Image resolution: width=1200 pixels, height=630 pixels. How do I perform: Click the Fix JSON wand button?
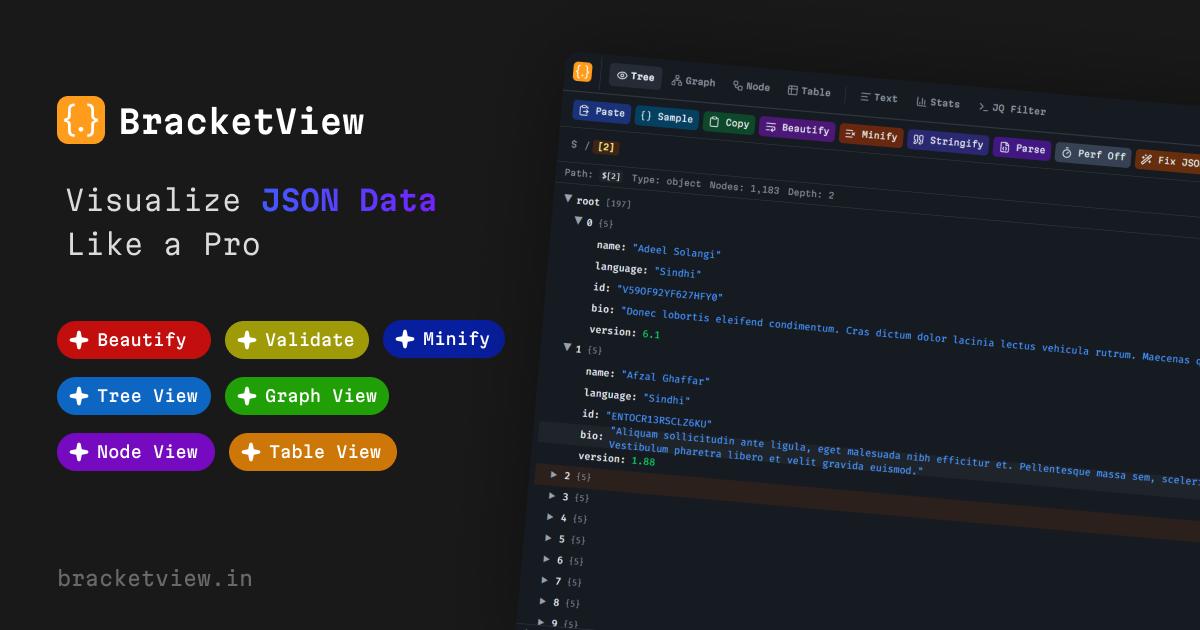(x=1168, y=161)
